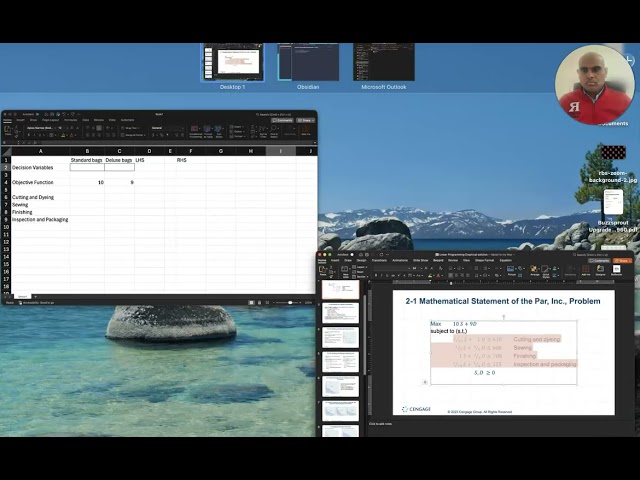Click Reset in PowerPoint slides group

tap(357, 272)
